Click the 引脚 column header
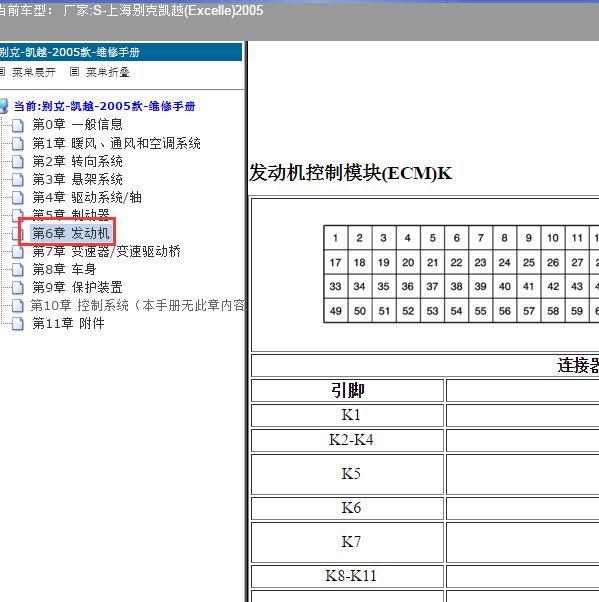Image resolution: width=599 pixels, height=602 pixels. [x=347, y=390]
